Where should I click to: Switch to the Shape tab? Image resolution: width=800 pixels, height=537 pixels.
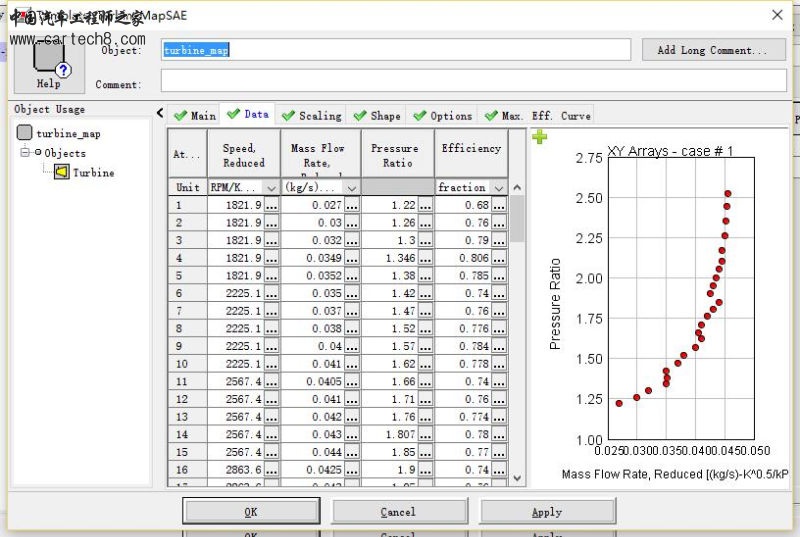[x=377, y=116]
